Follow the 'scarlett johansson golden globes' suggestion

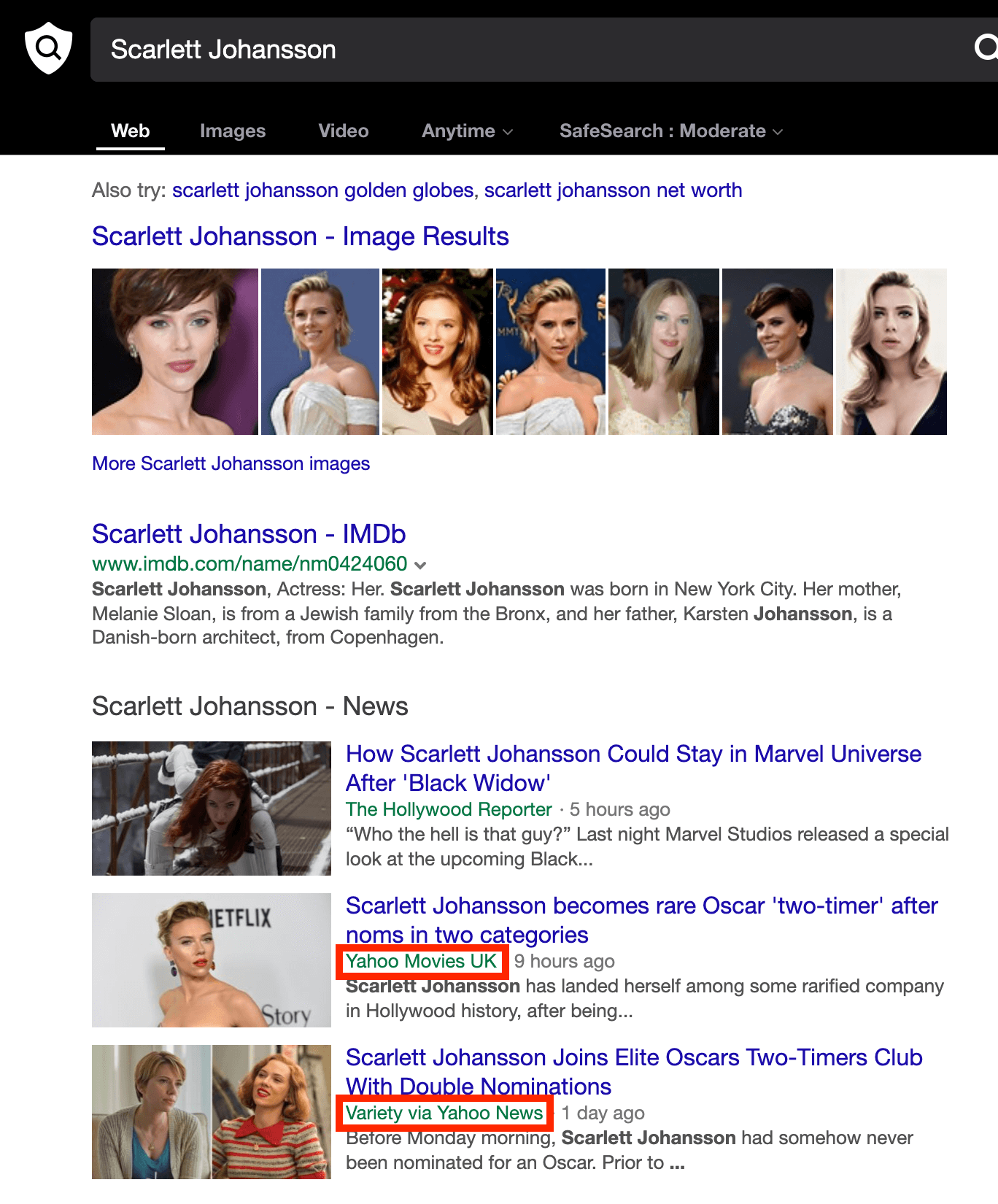click(x=323, y=190)
